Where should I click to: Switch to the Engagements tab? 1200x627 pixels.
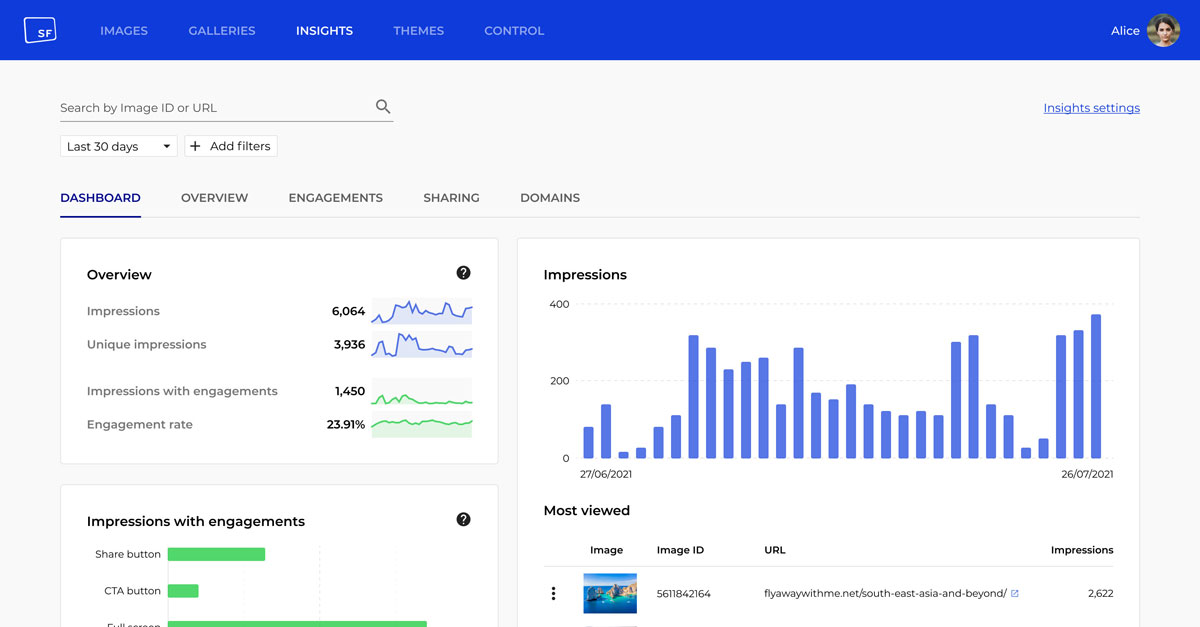(336, 197)
